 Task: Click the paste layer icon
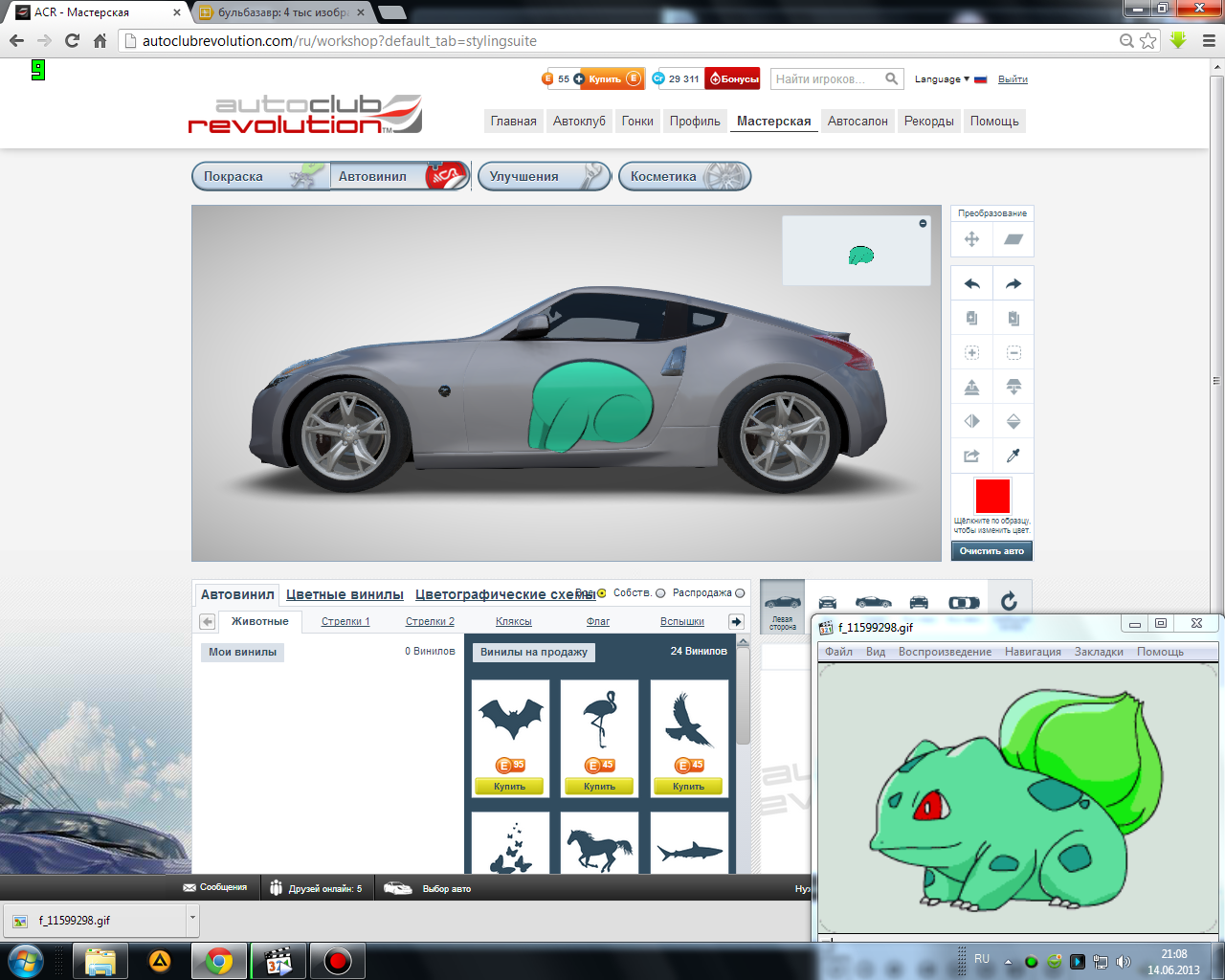click(1013, 319)
